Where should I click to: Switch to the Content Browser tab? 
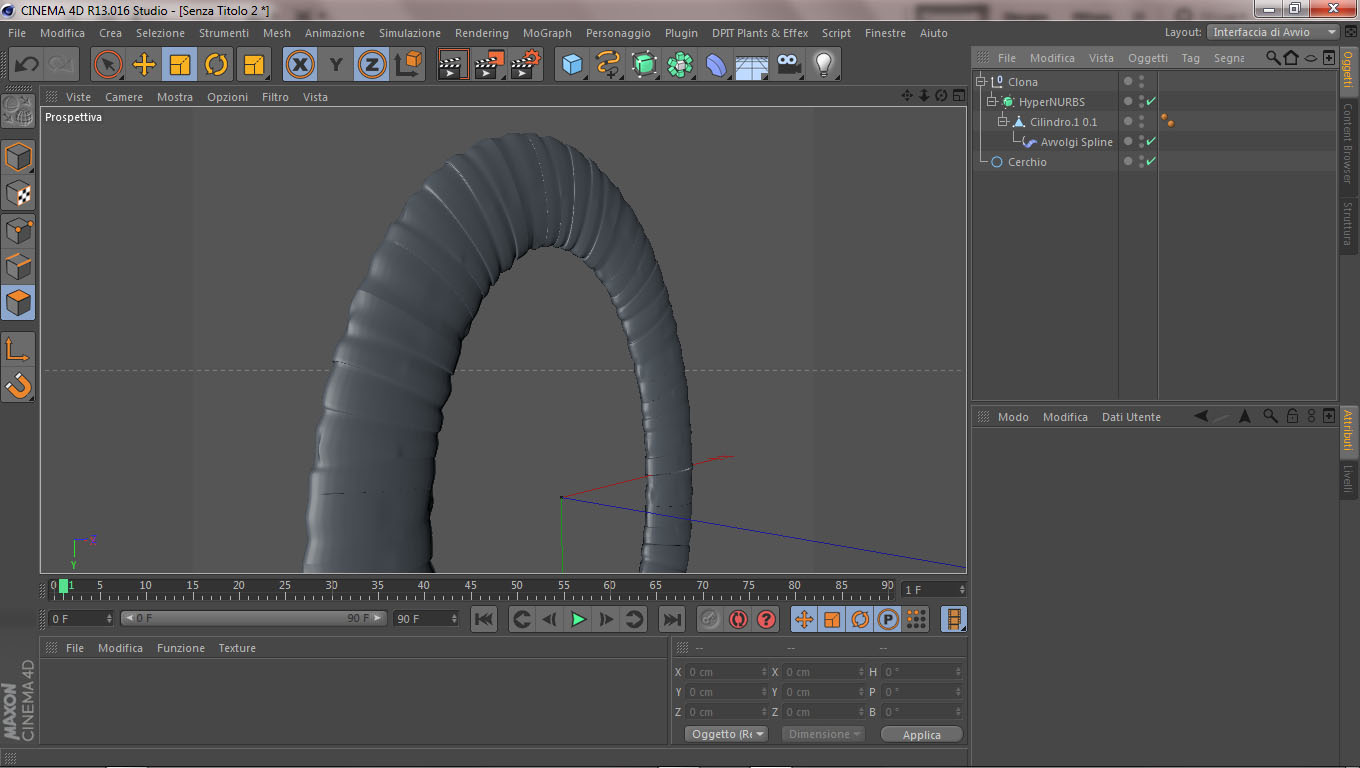[1348, 143]
